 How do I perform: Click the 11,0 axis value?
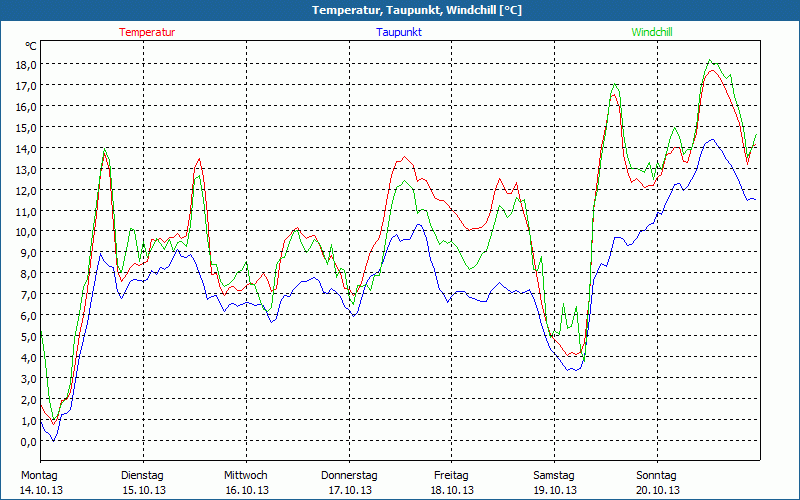click(28, 211)
